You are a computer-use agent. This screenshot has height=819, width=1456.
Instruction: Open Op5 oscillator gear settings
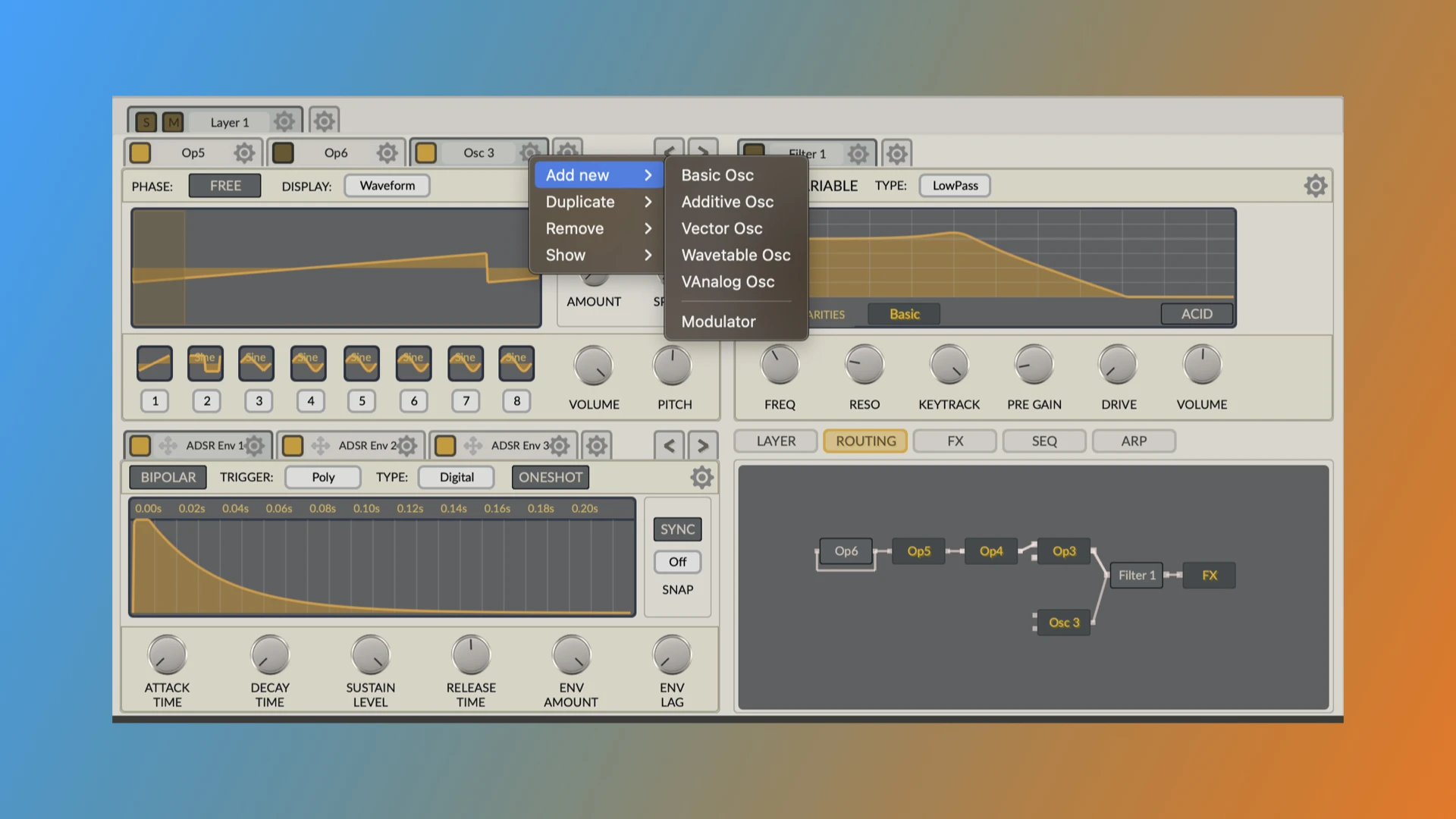coord(244,153)
